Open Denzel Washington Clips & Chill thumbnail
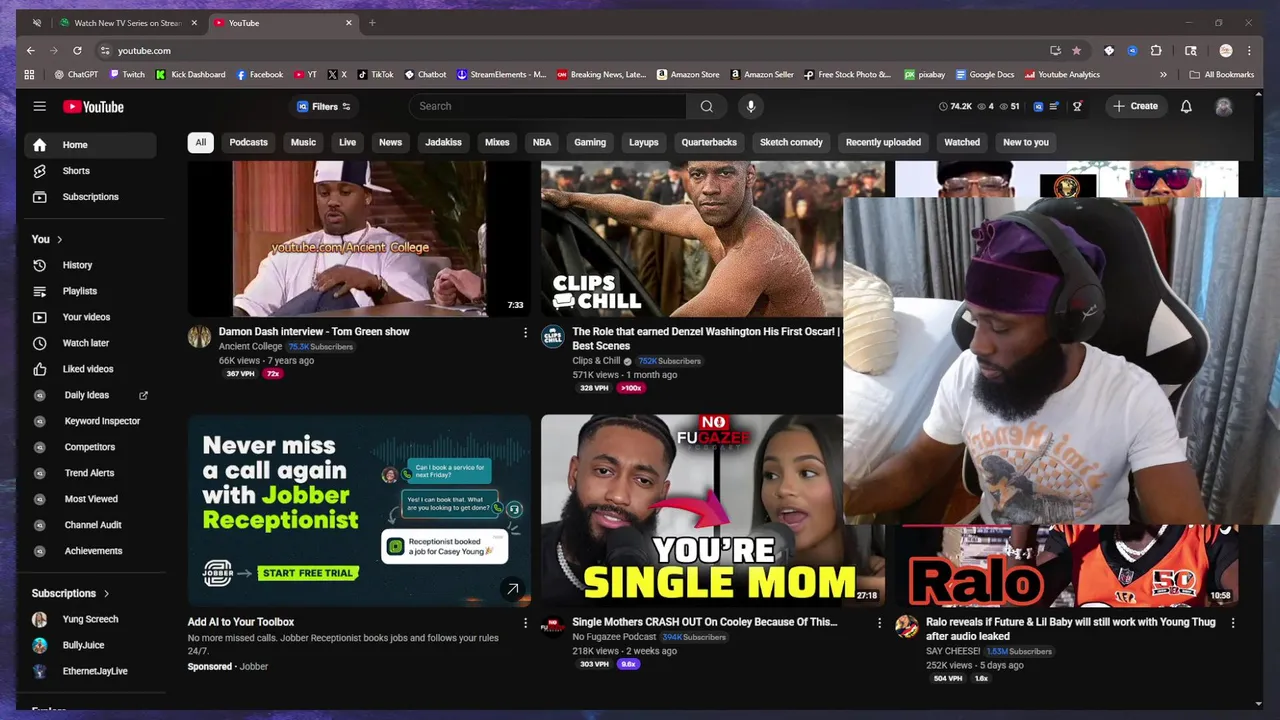 [x=691, y=238]
